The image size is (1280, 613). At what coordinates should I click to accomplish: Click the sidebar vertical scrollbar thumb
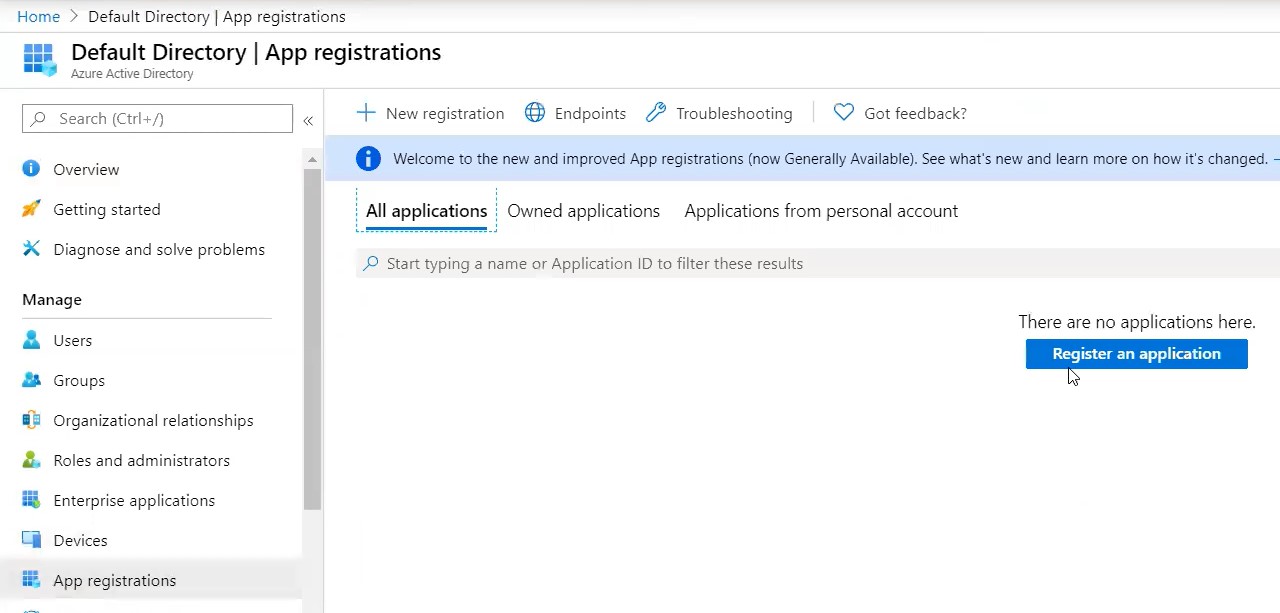pos(312,340)
